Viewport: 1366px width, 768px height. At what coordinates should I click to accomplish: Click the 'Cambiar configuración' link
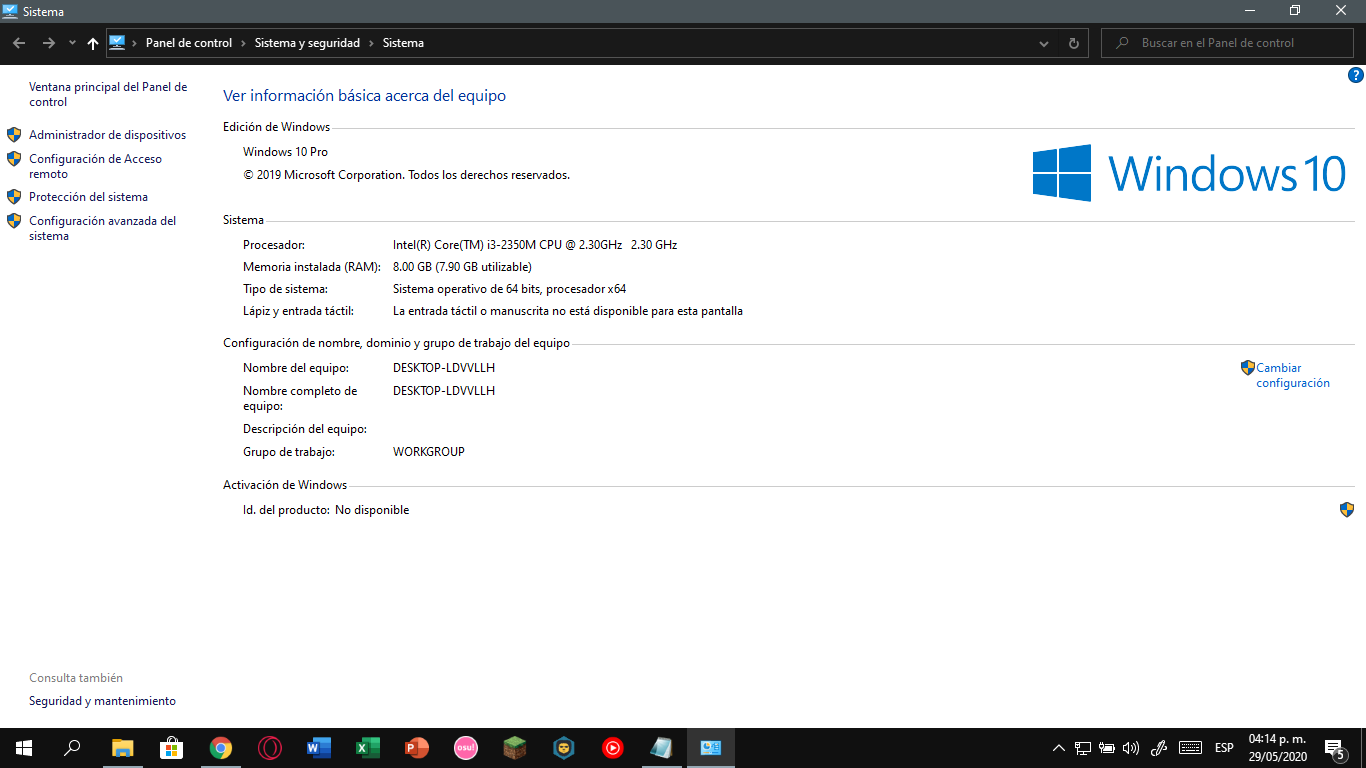tap(1292, 375)
